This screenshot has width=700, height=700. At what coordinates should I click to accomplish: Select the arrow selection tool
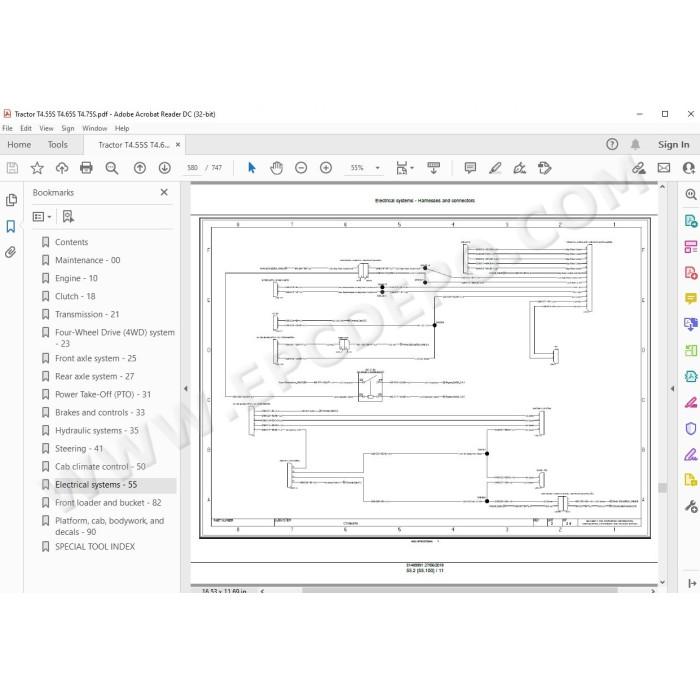(x=252, y=168)
